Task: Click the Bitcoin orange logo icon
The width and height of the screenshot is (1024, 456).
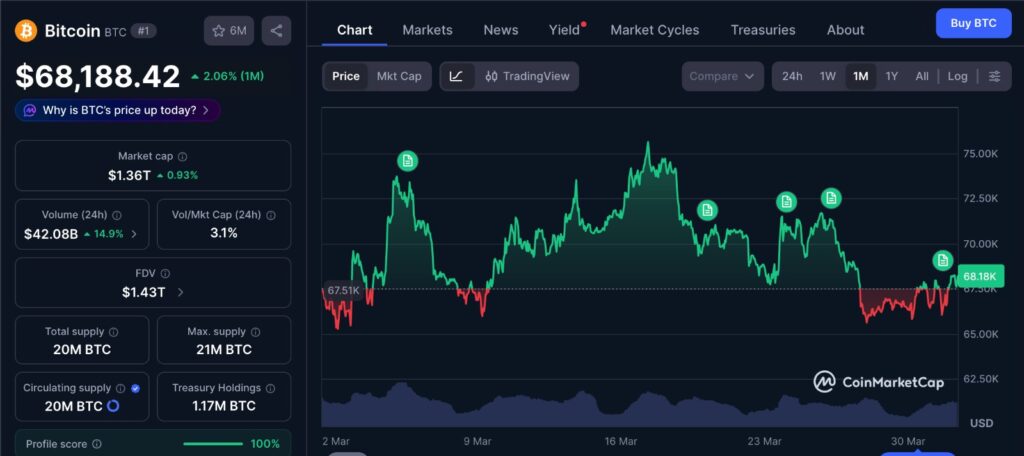Action: [x=26, y=31]
